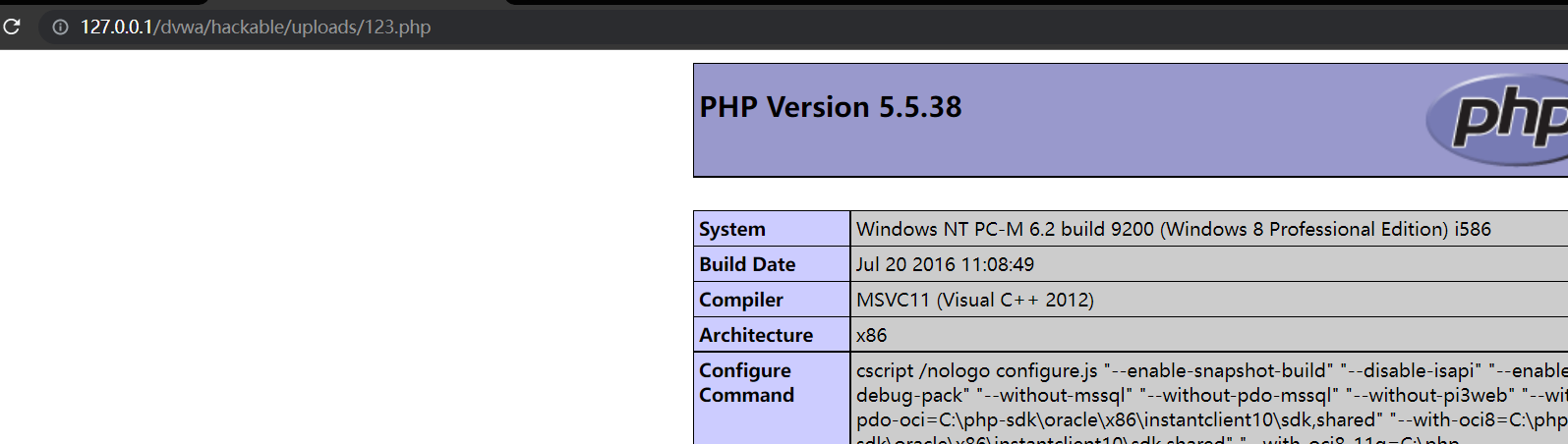Click the Jul 20 2016 build date value

pos(945,264)
